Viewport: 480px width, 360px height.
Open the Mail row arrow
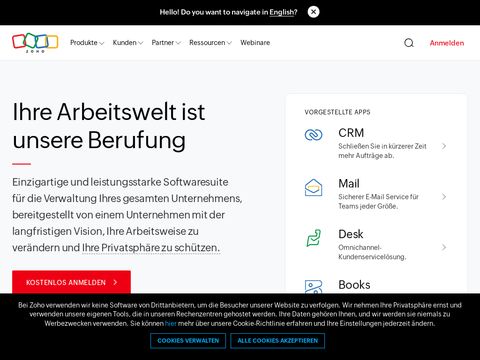tap(444, 197)
